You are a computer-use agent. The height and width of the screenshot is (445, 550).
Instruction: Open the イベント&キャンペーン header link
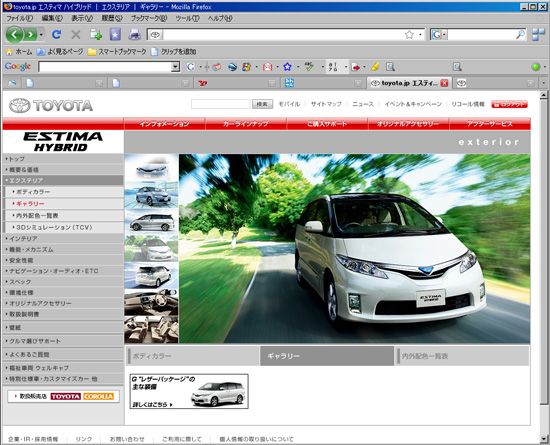pyautogui.click(x=413, y=104)
